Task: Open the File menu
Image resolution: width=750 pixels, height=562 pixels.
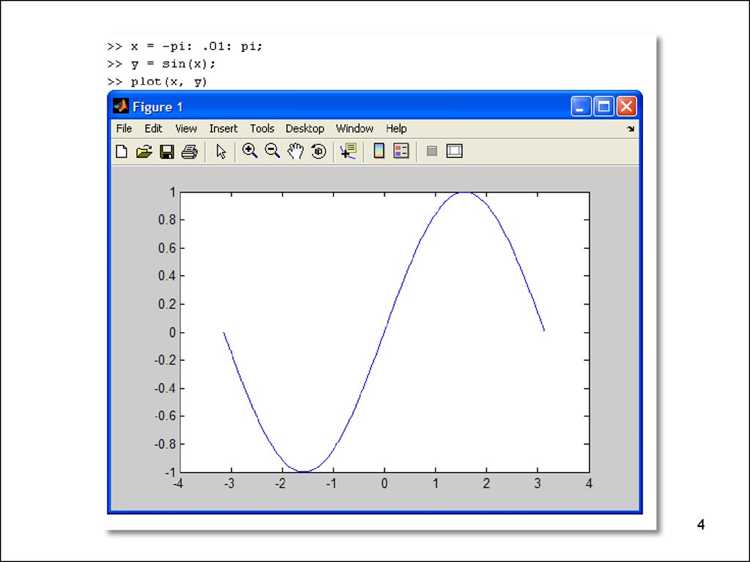Action: coord(124,129)
